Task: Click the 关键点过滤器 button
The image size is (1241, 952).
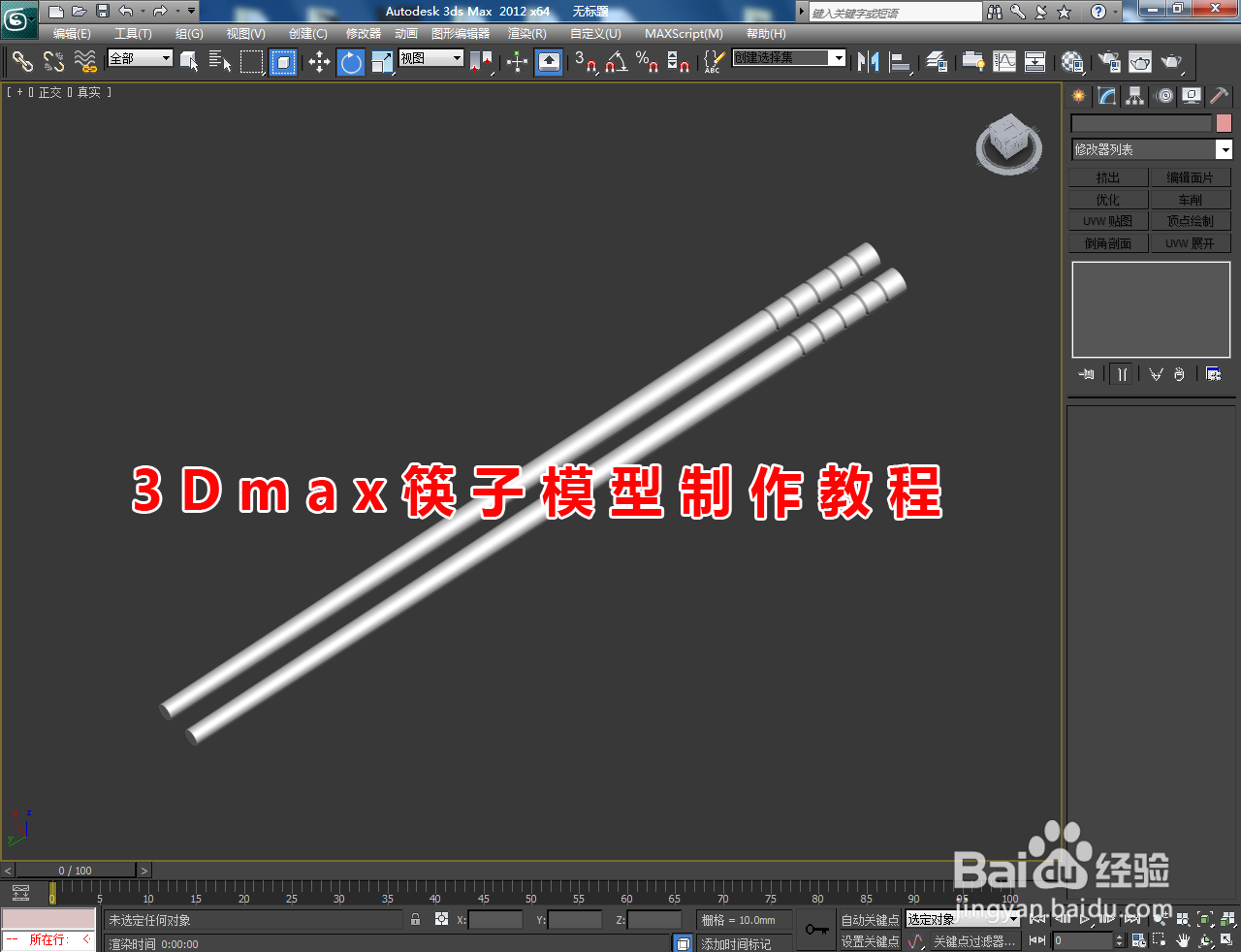Action: click(973, 941)
